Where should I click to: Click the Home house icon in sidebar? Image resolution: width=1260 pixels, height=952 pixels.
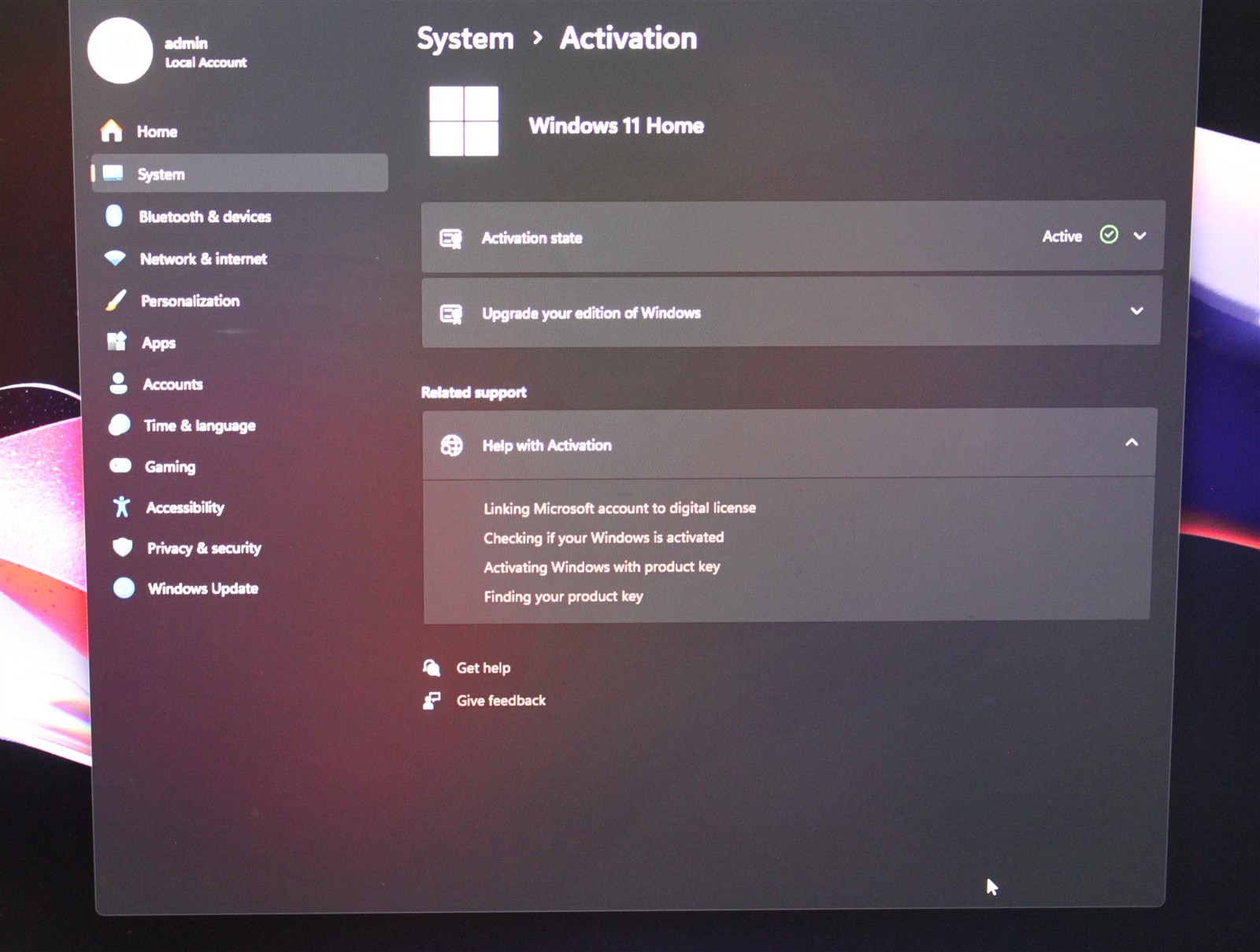coord(111,130)
